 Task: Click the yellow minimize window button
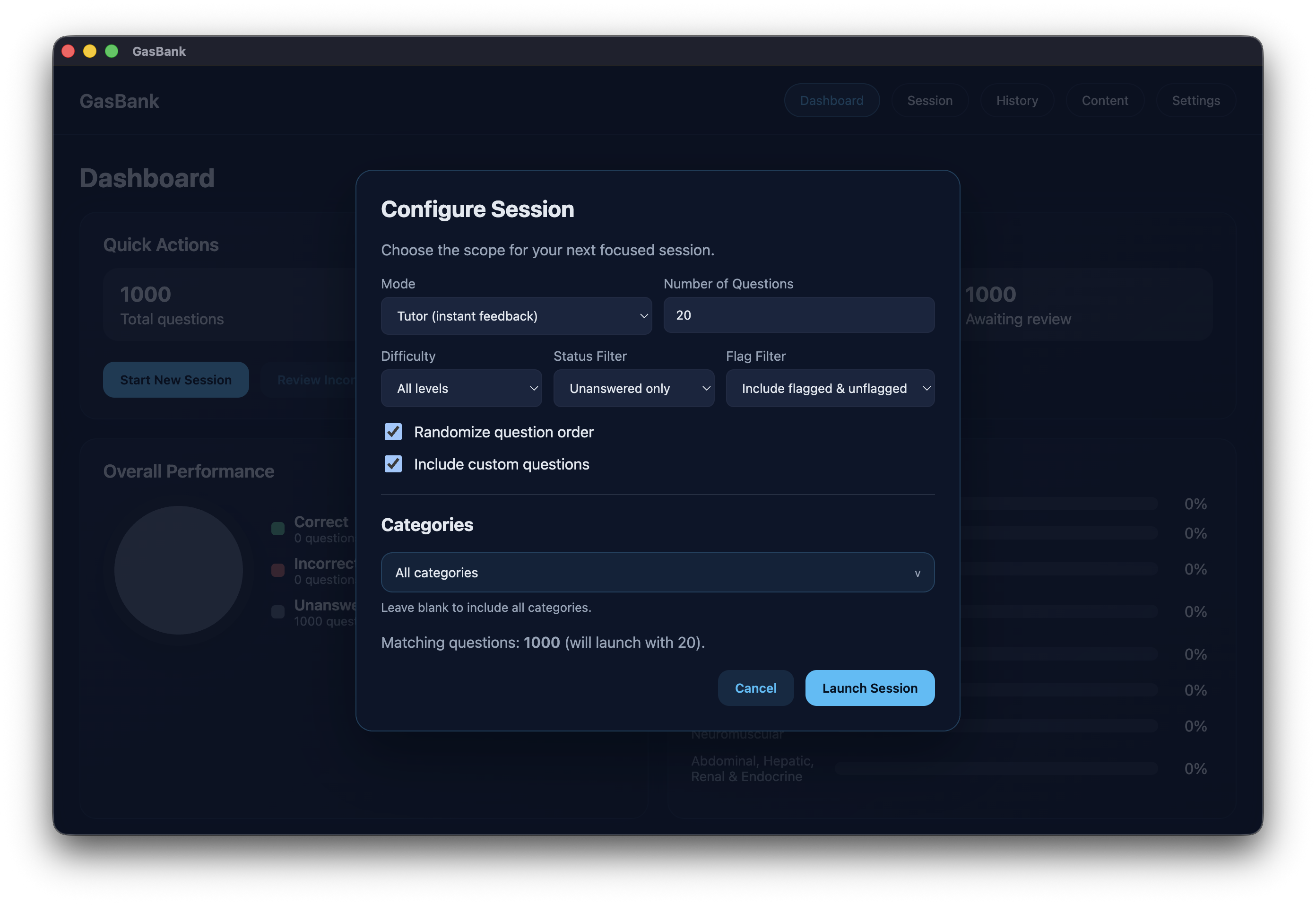point(89,51)
